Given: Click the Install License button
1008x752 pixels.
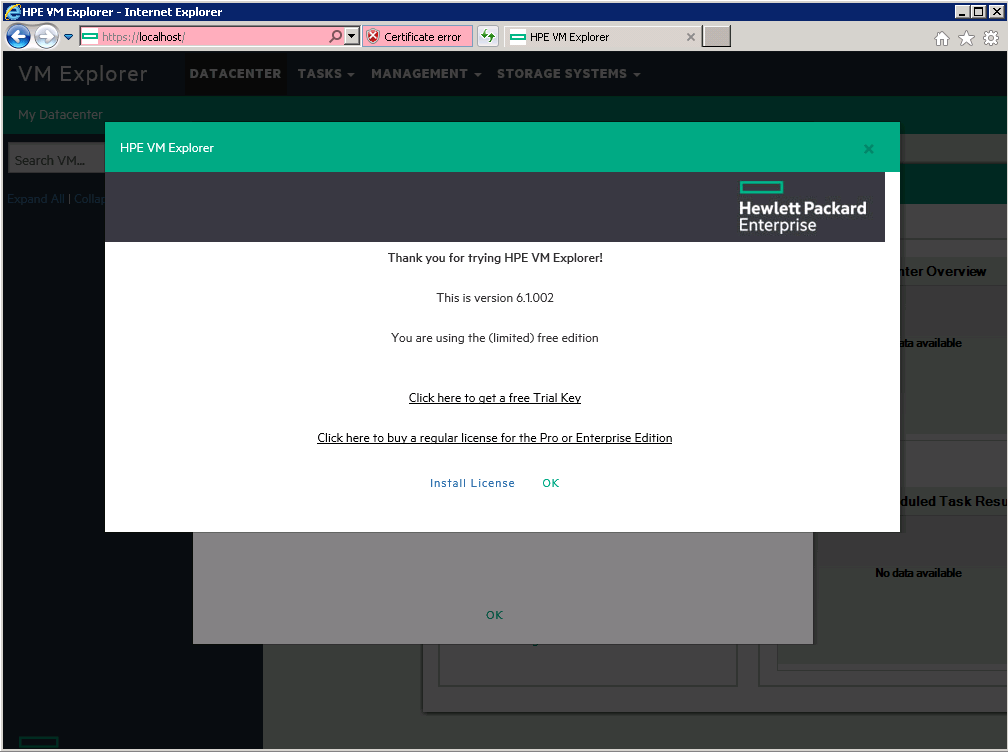Looking at the screenshot, I should point(472,483).
